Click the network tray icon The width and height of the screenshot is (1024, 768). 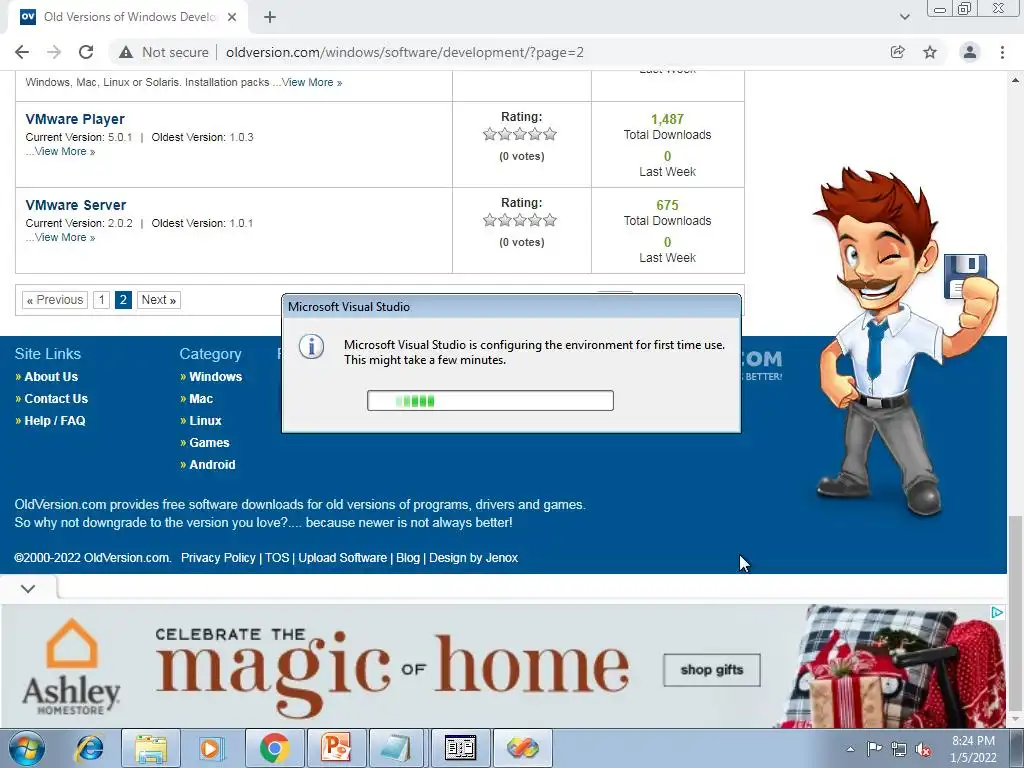pos(899,749)
